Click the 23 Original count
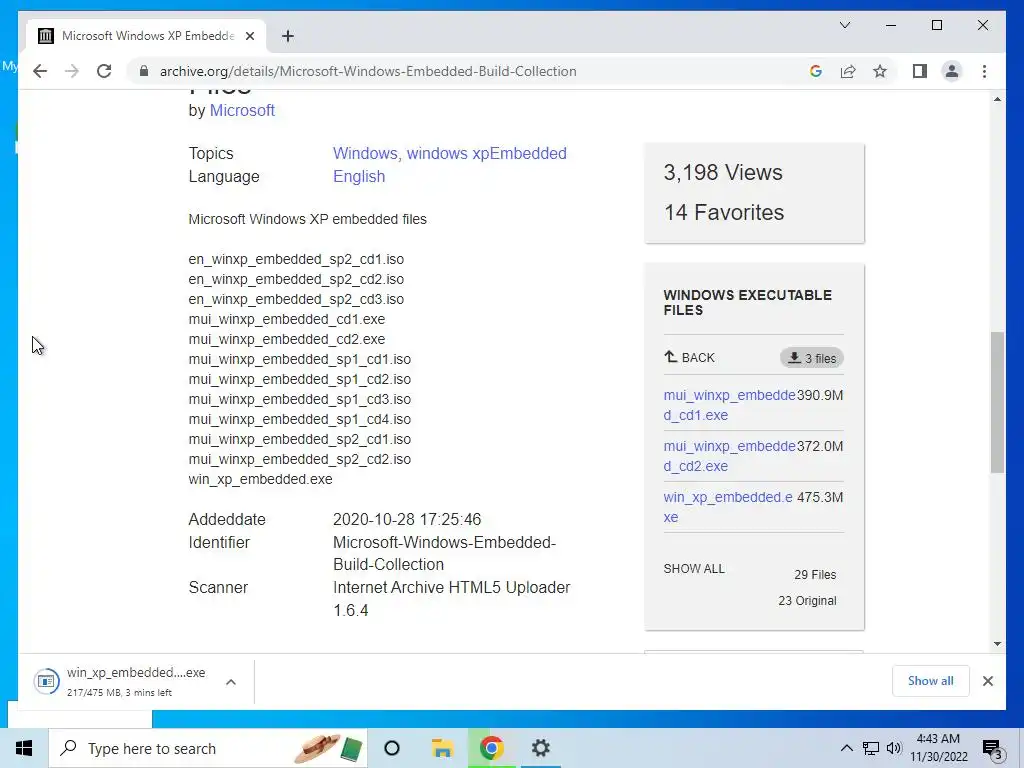Viewport: 1024px width, 768px height. [807, 601]
